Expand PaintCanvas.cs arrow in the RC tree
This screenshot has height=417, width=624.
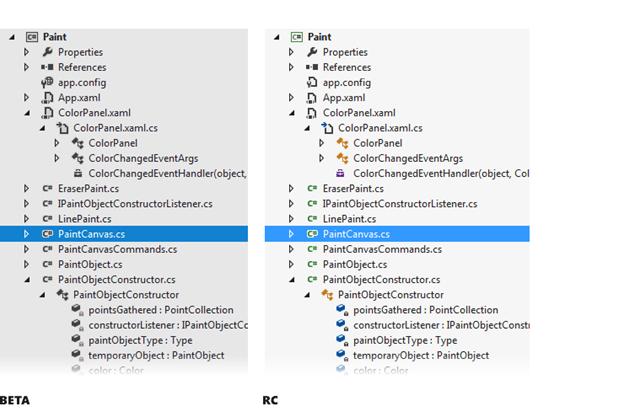291,234
